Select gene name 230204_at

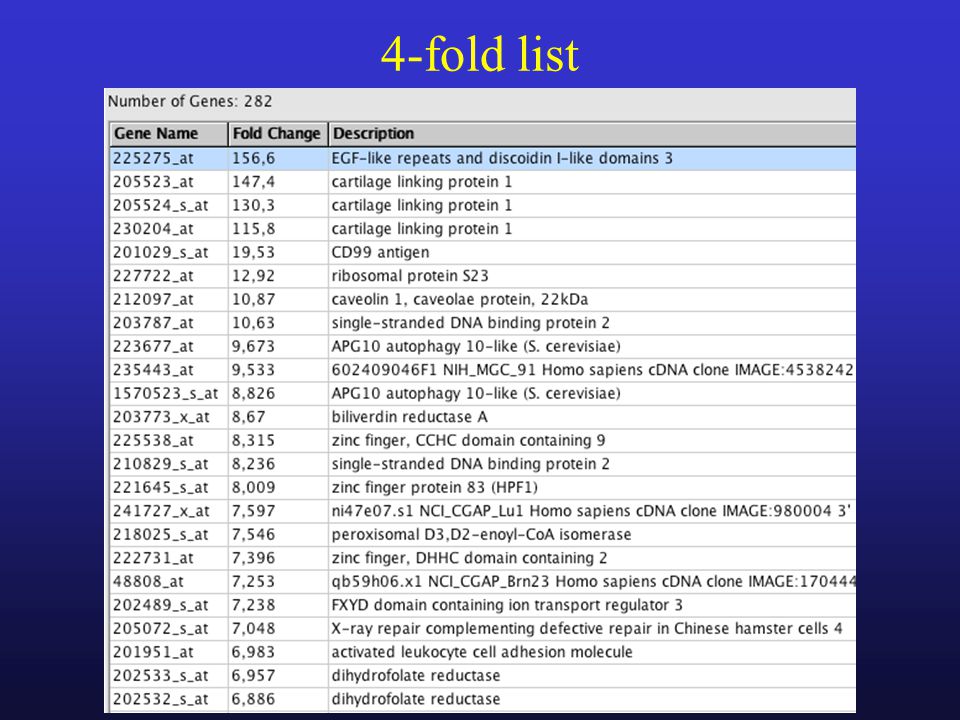pos(153,229)
